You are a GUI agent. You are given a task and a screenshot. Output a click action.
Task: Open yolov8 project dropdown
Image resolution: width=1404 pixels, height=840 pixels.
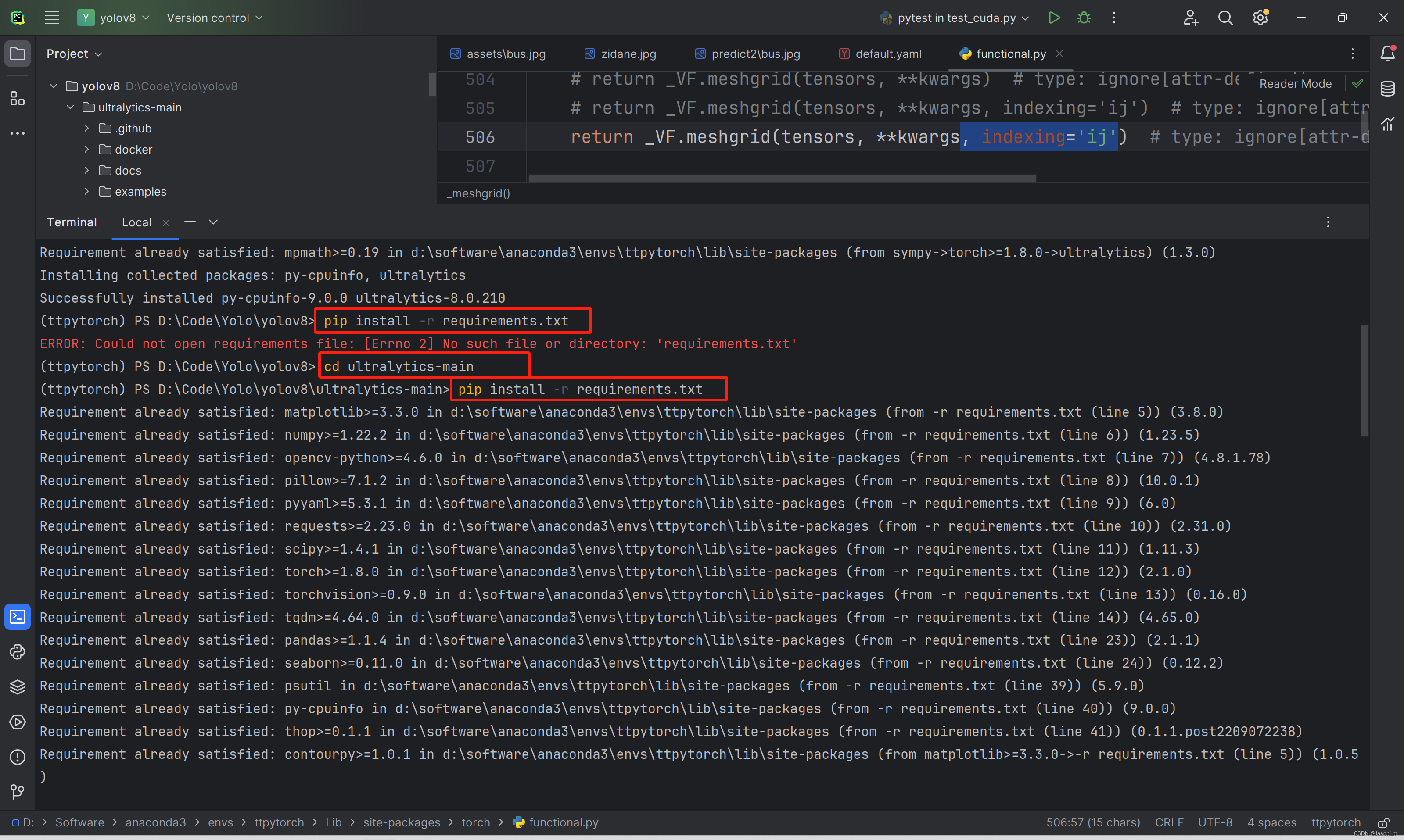tap(114, 18)
